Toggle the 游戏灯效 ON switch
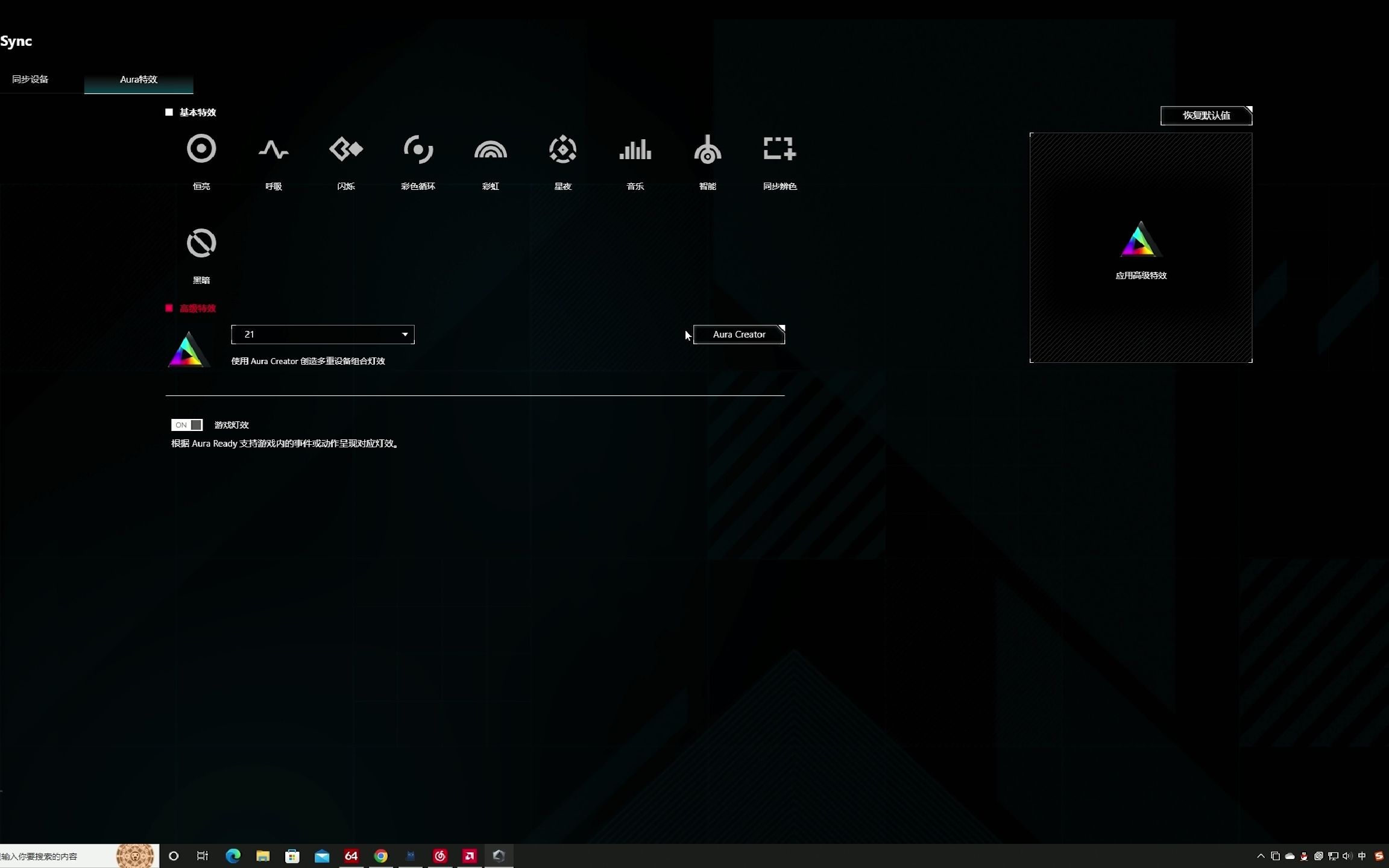The width and height of the screenshot is (1389, 868). click(x=187, y=425)
